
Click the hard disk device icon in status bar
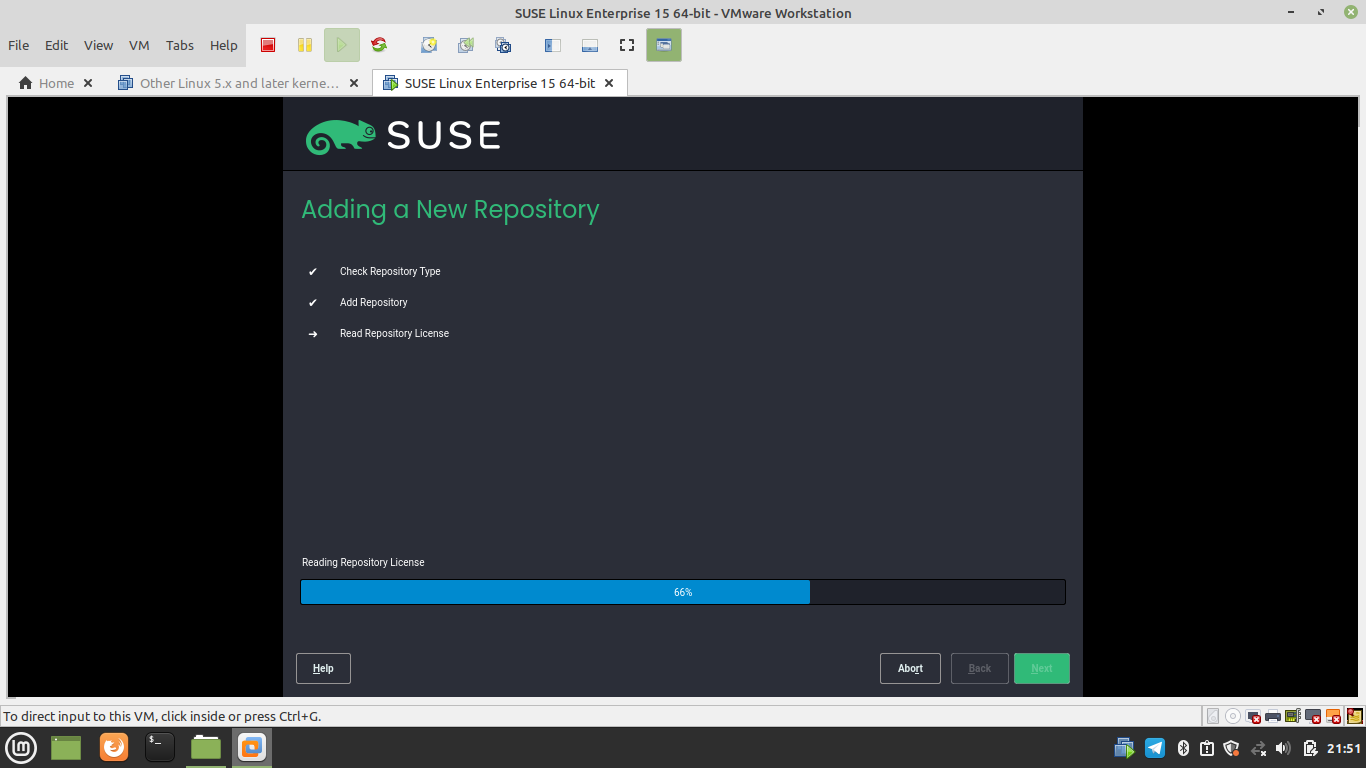click(1213, 716)
